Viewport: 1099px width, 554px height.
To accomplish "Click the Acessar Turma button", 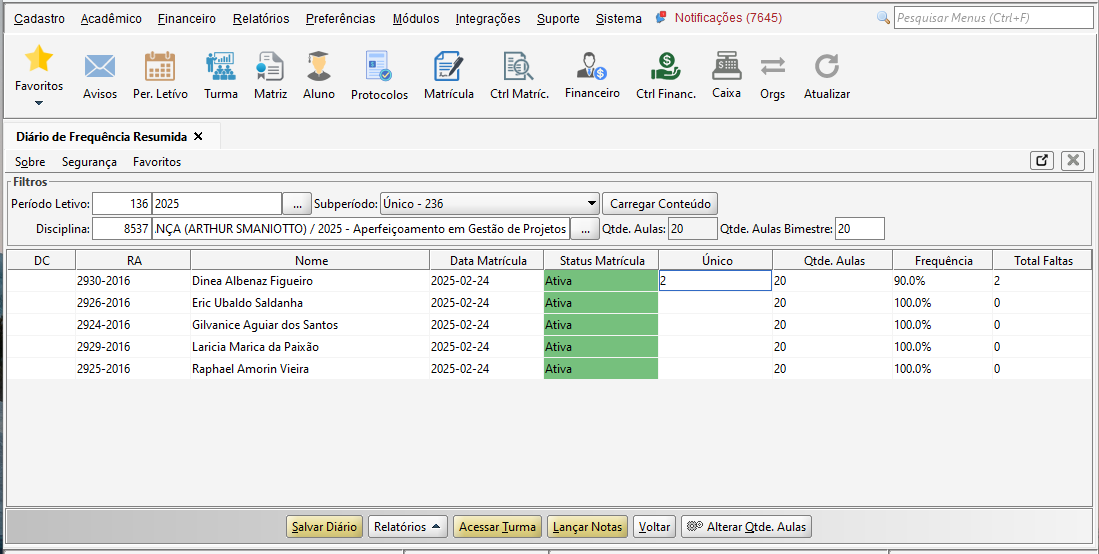I will pyautogui.click(x=498, y=527).
